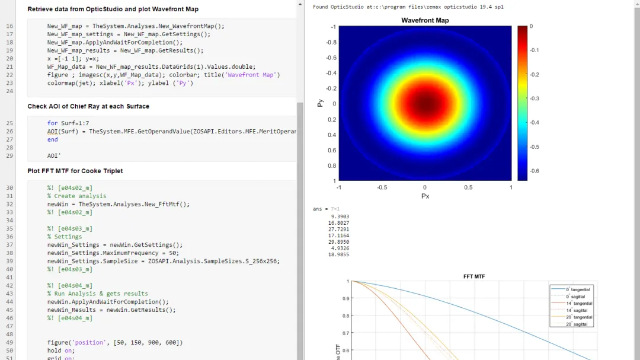Click line 'newWin.ApplyAndWaitForCompletion();'
Viewport: 640px width, 360px height.
pos(108,302)
